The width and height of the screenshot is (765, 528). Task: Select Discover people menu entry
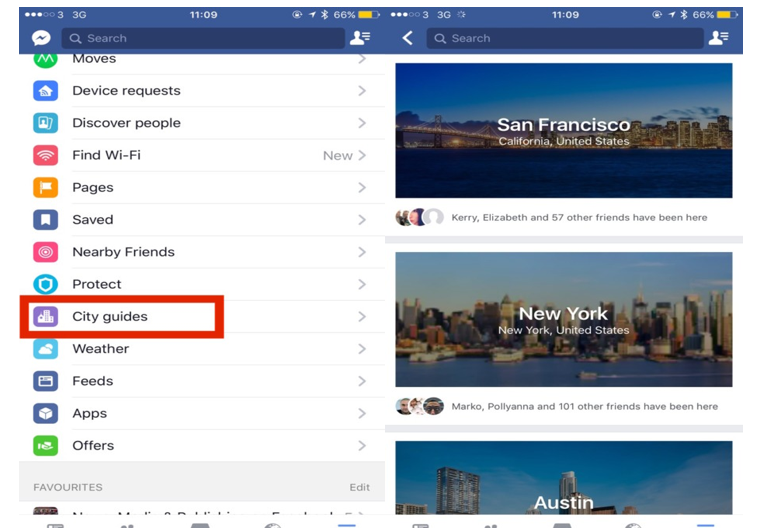pos(202,123)
